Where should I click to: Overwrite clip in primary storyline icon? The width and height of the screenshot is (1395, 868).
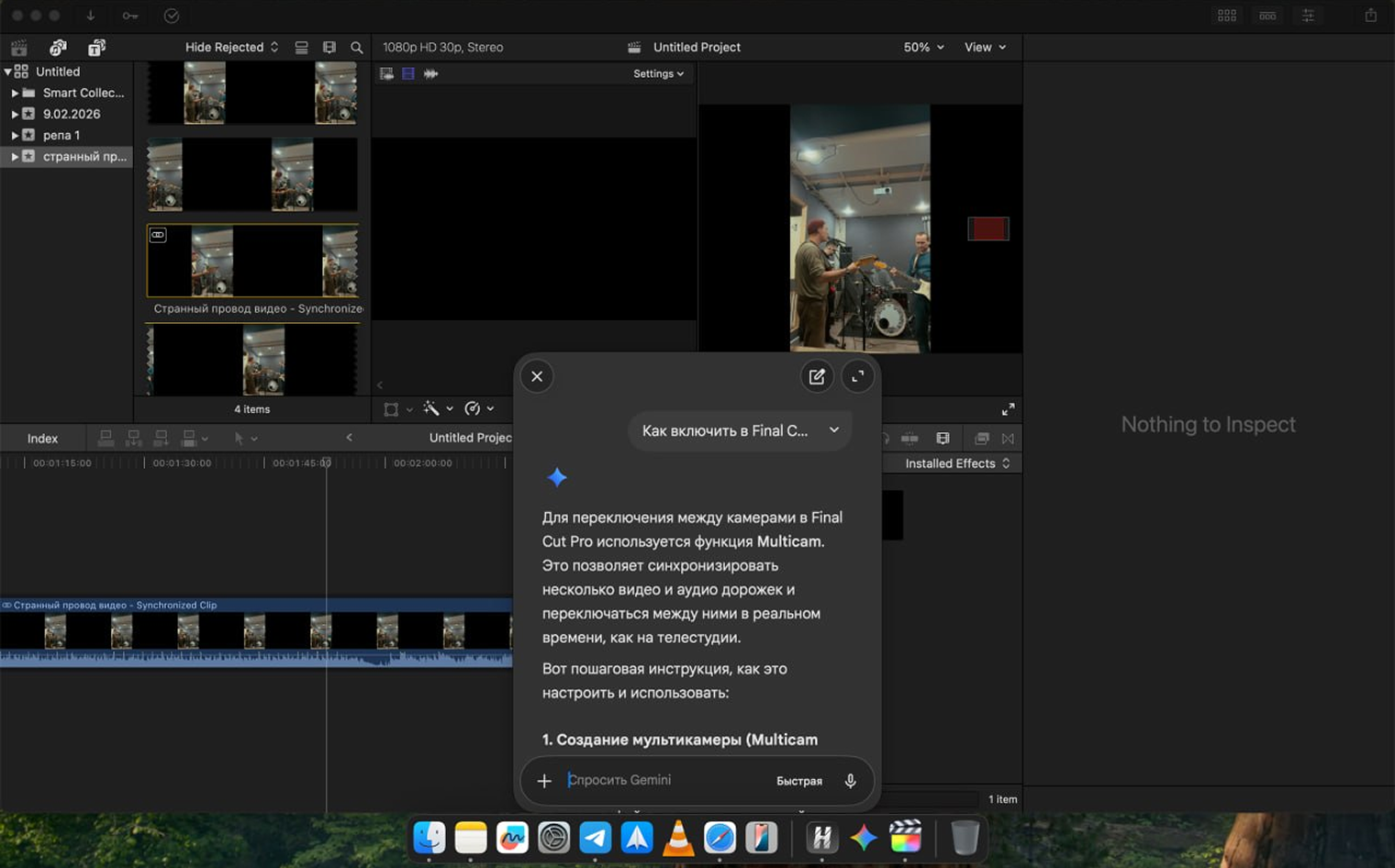point(189,439)
